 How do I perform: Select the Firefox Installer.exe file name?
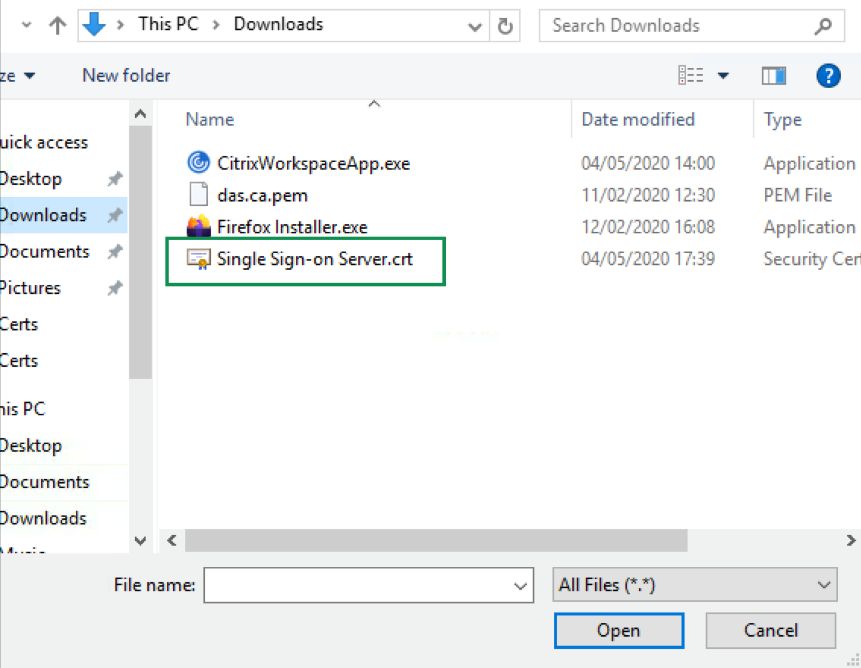click(x=292, y=227)
